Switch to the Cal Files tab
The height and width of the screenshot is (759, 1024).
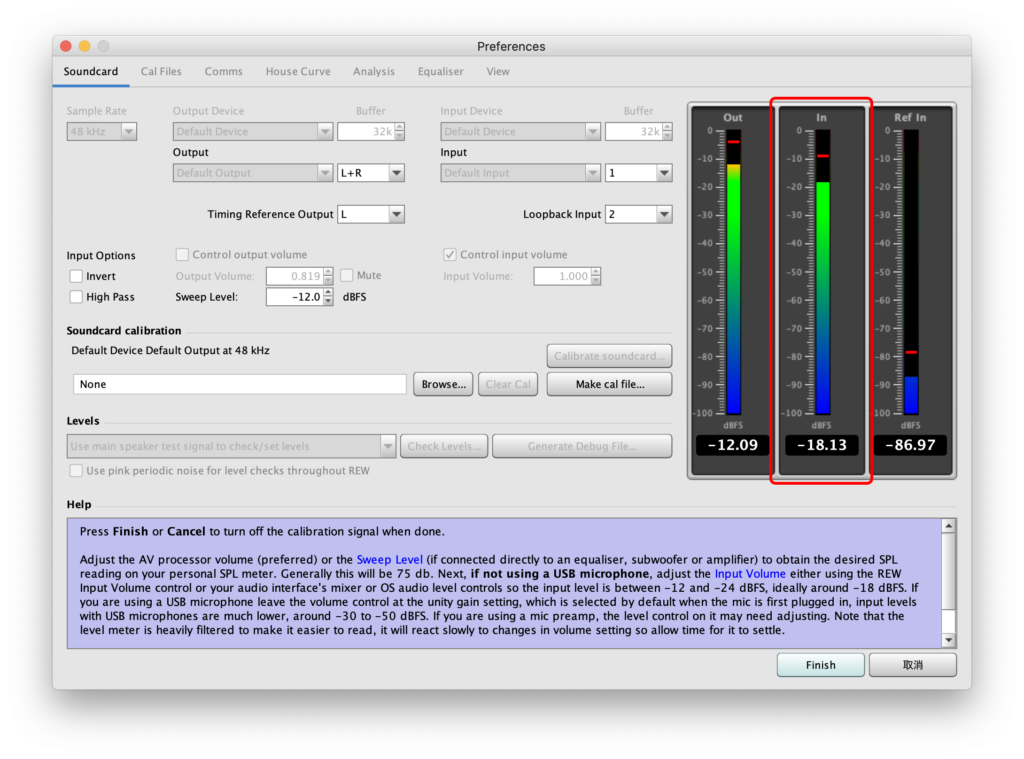[161, 72]
